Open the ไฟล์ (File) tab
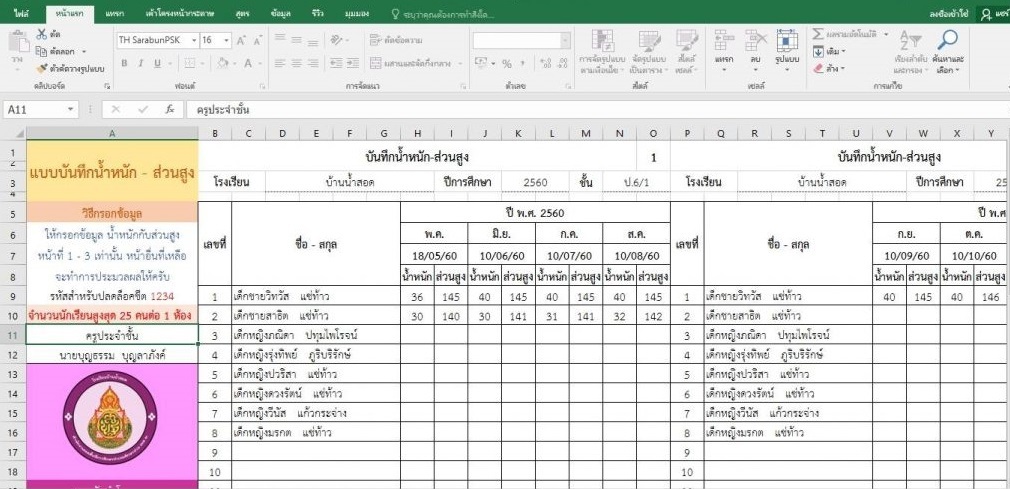 20,13
